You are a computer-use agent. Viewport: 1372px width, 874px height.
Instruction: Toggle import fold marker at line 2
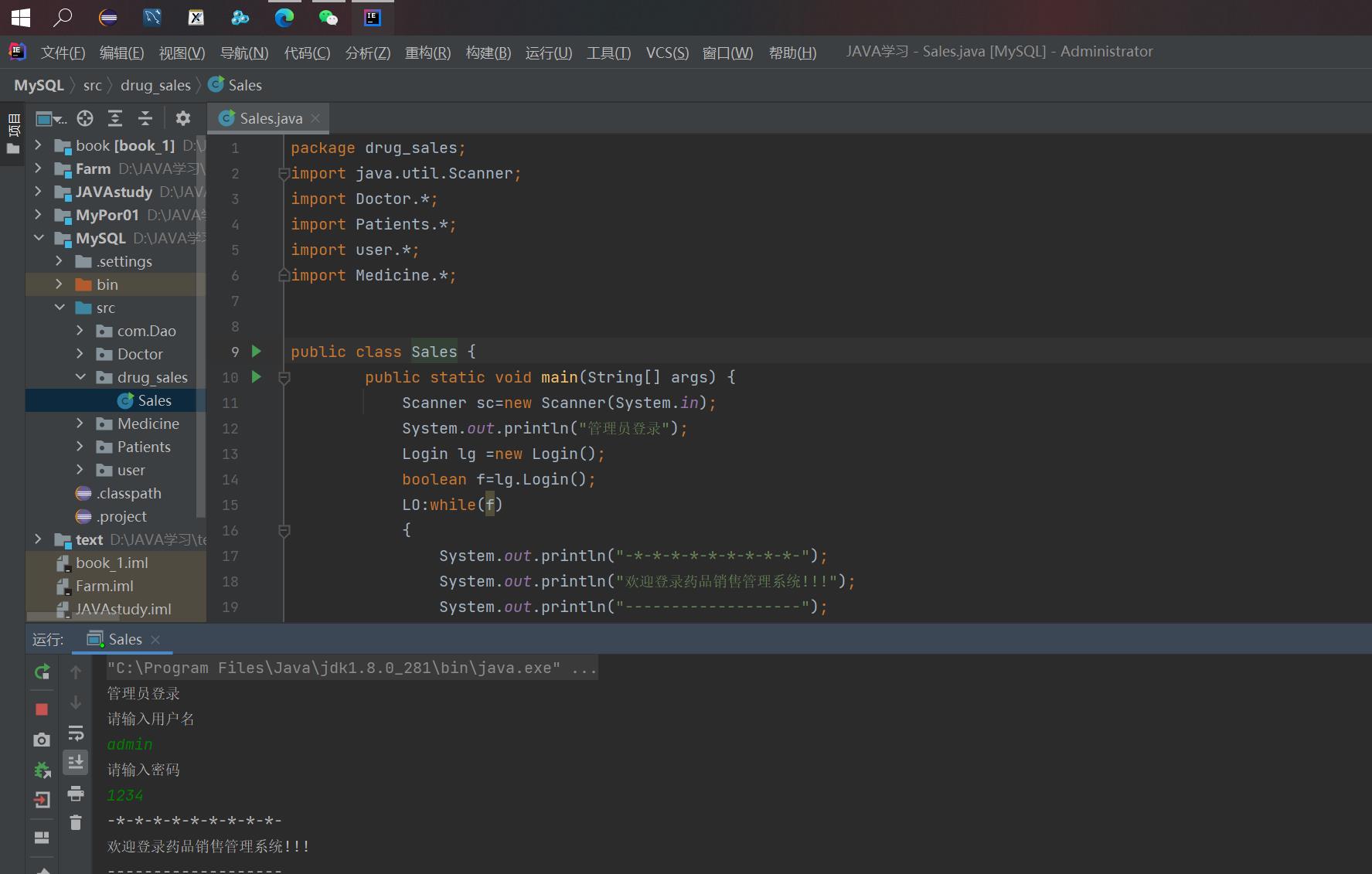284,174
